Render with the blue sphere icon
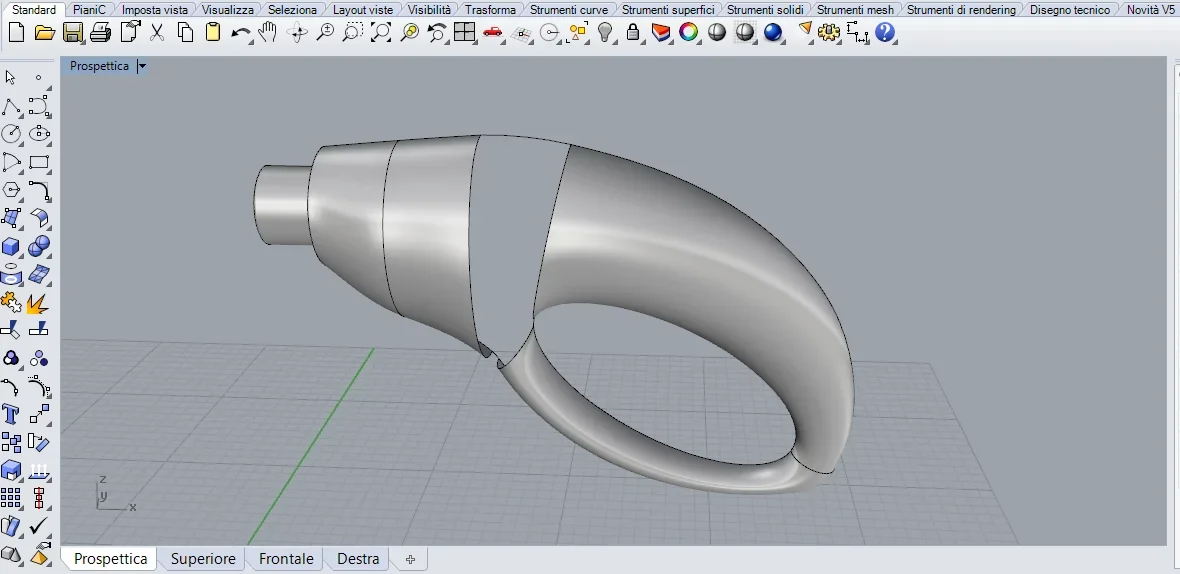Viewport: 1180px width, 574px height. pyautogui.click(x=773, y=32)
